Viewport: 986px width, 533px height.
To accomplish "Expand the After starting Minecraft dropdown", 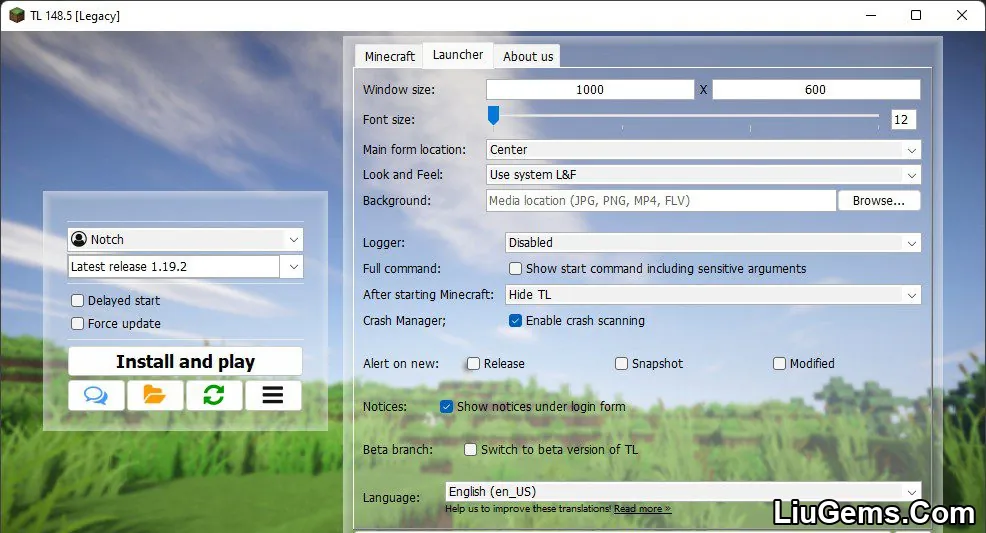I will (x=713, y=295).
